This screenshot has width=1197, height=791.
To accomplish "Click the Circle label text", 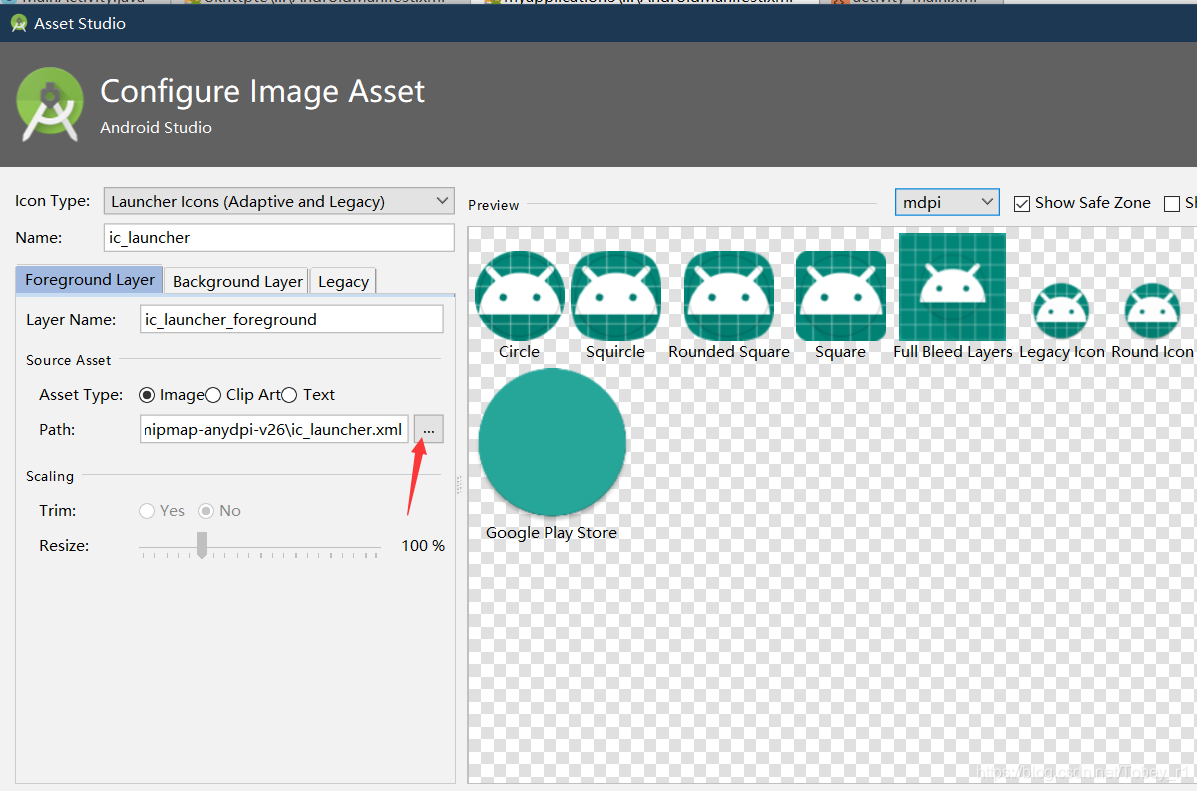I will [519, 352].
